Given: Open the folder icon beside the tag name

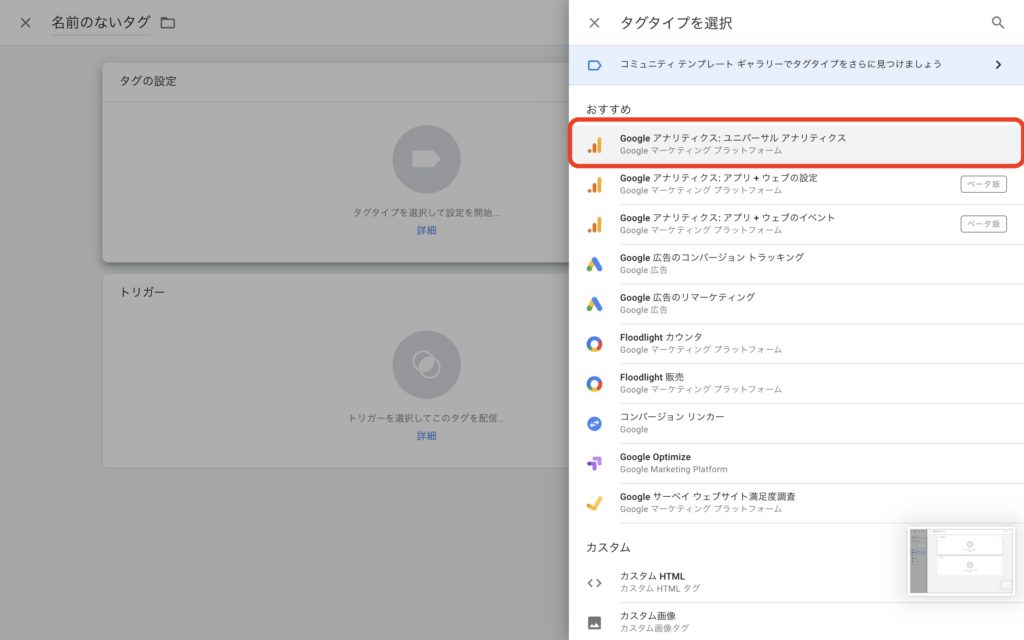Looking at the screenshot, I should click(168, 23).
